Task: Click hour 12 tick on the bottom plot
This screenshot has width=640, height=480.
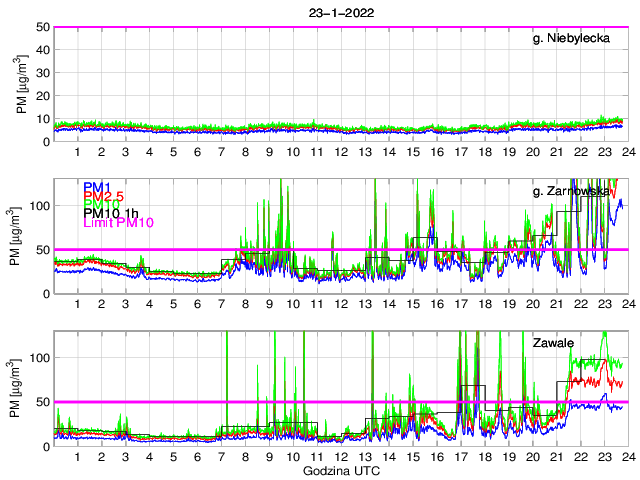Action: click(x=341, y=457)
